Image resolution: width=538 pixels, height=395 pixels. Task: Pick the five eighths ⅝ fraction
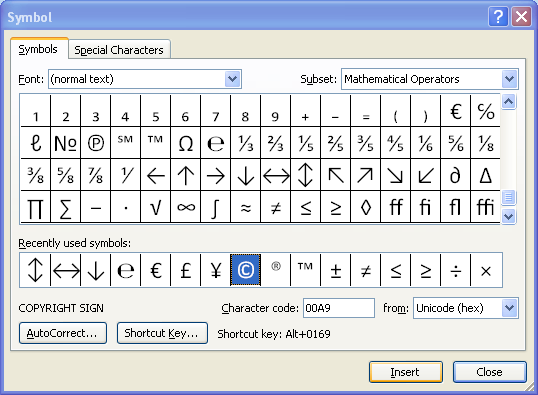click(66, 175)
